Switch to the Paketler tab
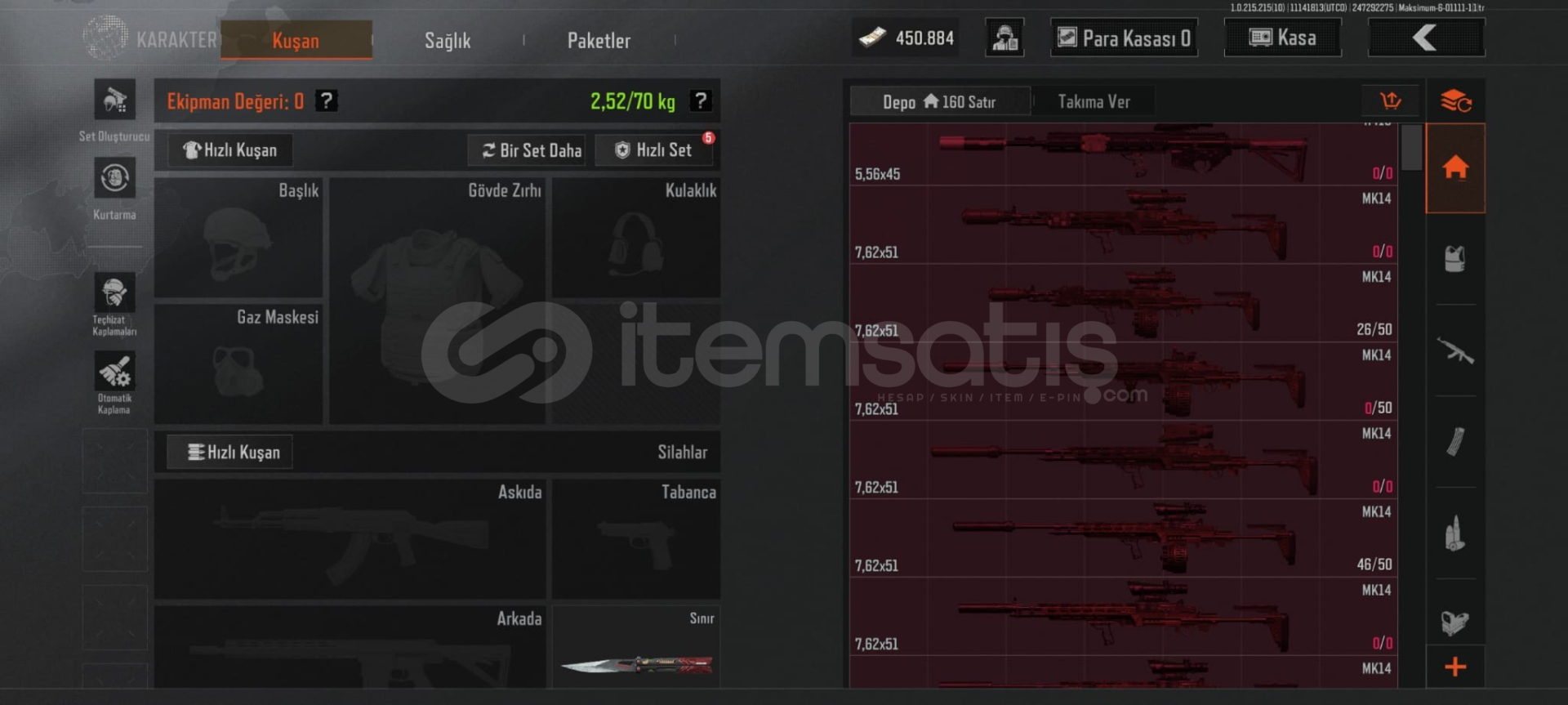The height and width of the screenshot is (705, 1568). 599,40
